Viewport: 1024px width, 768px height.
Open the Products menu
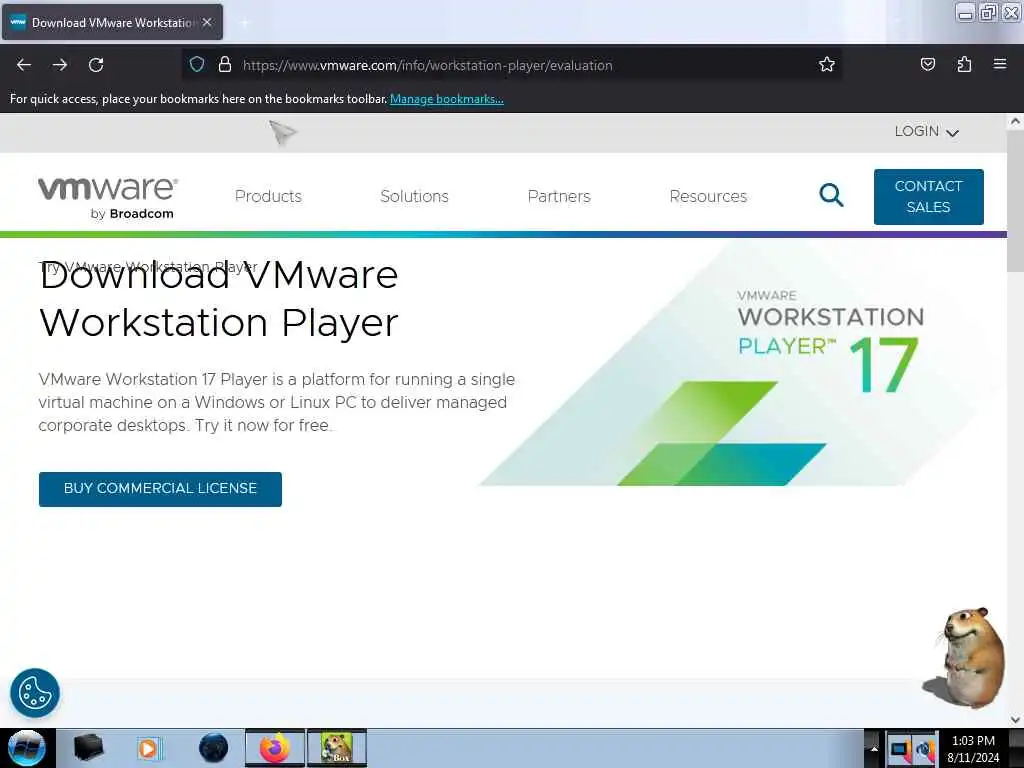pyautogui.click(x=268, y=196)
